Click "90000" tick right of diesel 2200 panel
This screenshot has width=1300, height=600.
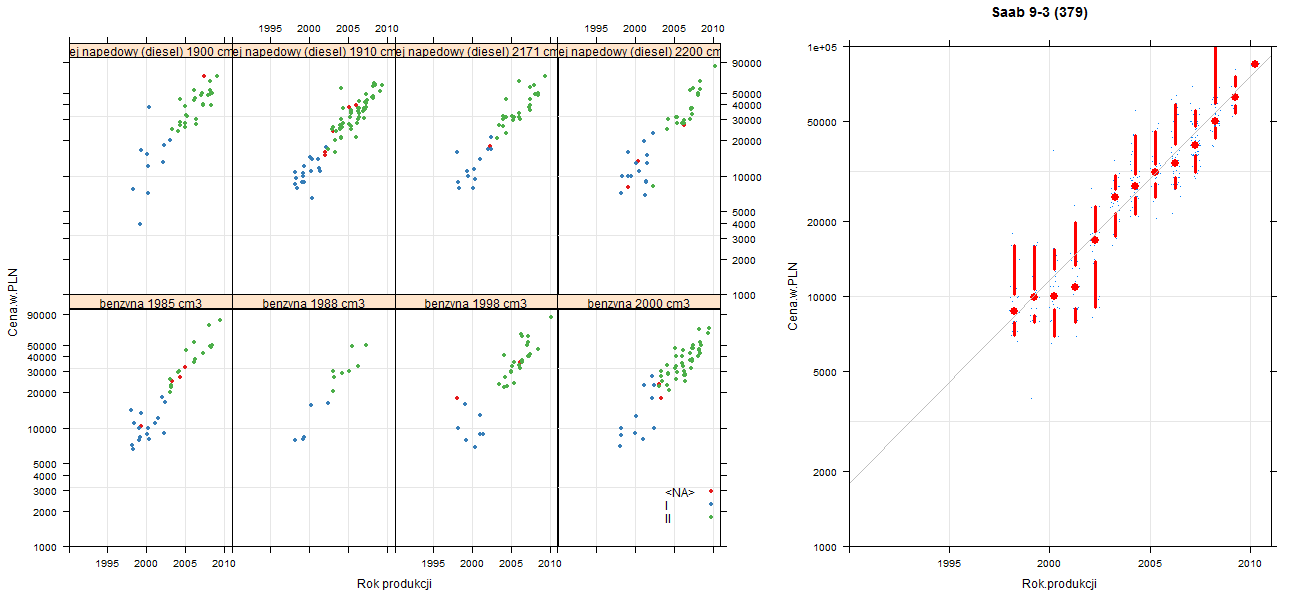click(x=748, y=64)
